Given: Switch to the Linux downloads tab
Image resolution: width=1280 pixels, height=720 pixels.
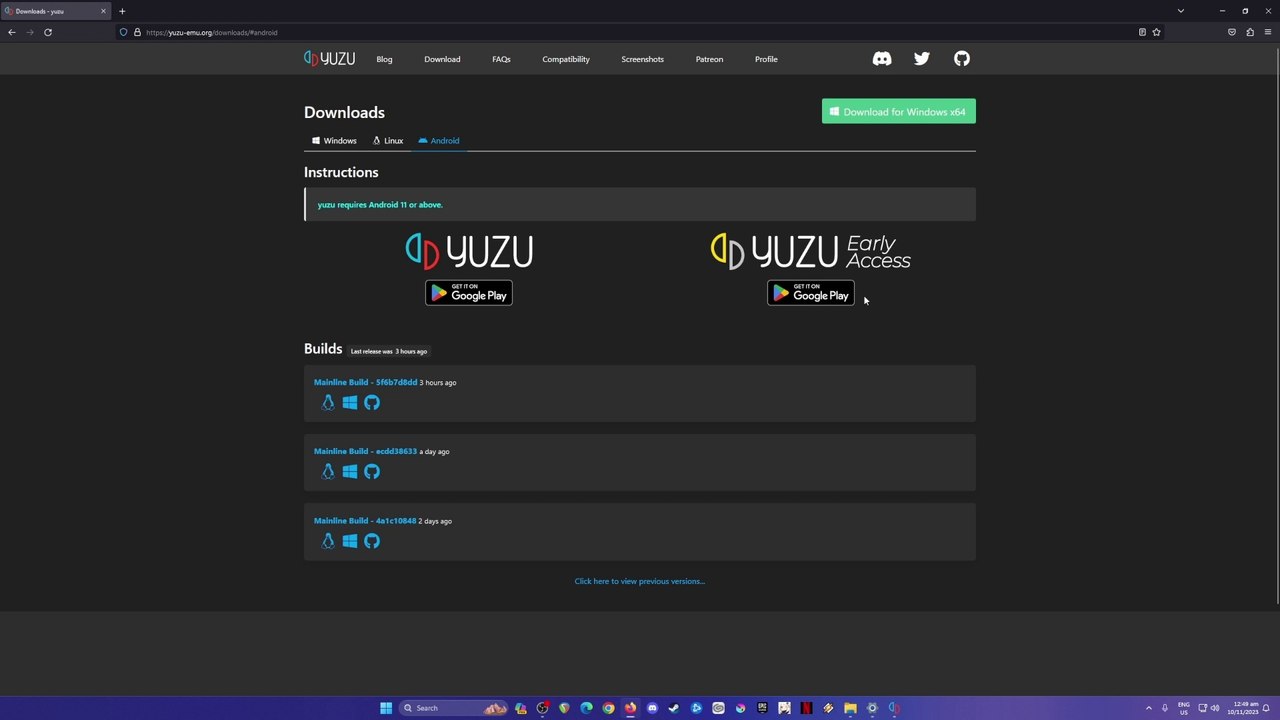Looking at the screenshot, I should coord(388,141).
